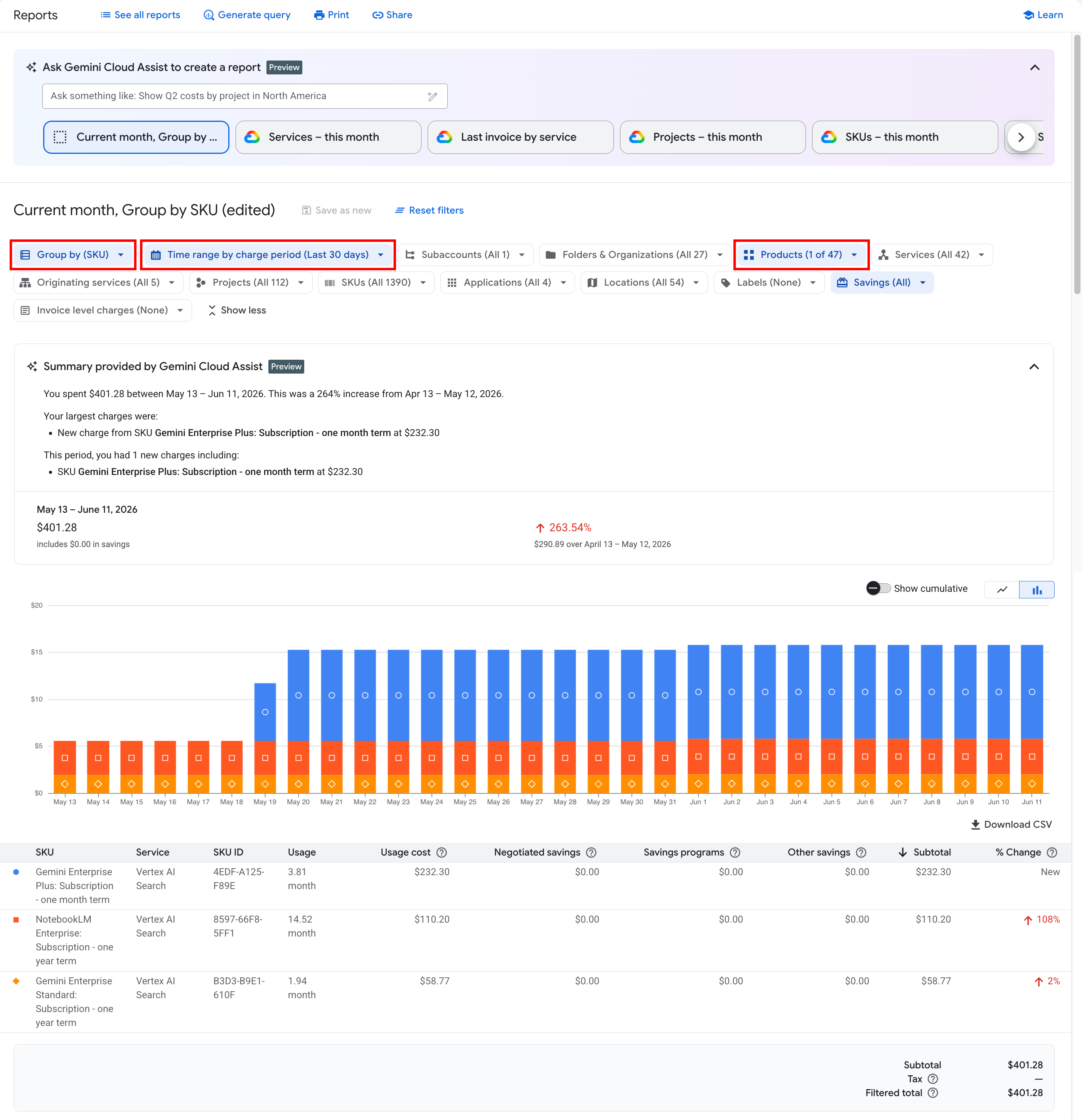This screenshot has width=1082, height=1120.
Task: Reset all report filters
Action: (429, 210)
